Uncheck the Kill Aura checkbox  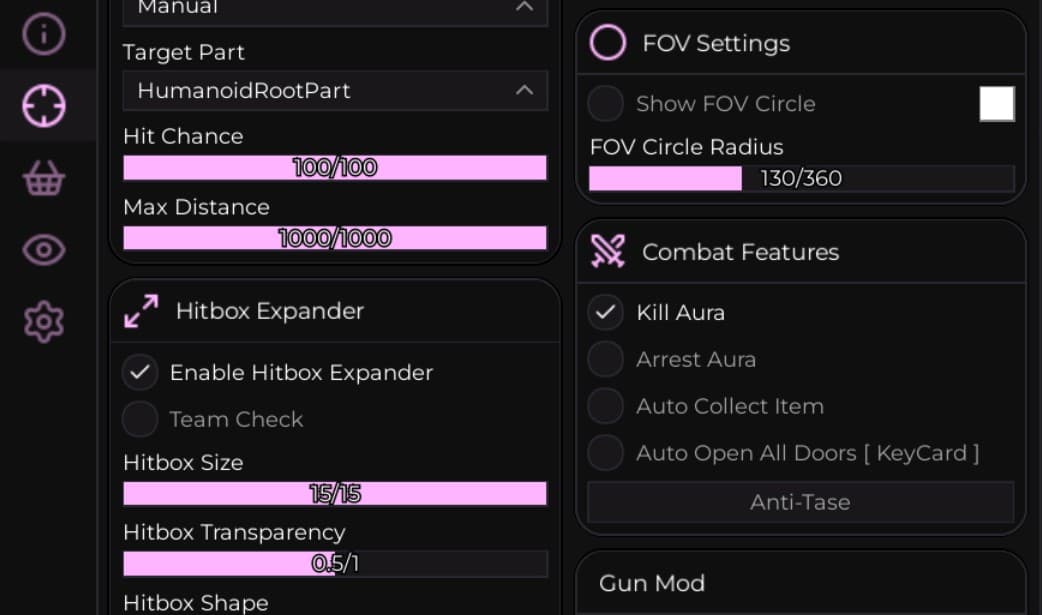pyautogui.click(x=606, y=312)
